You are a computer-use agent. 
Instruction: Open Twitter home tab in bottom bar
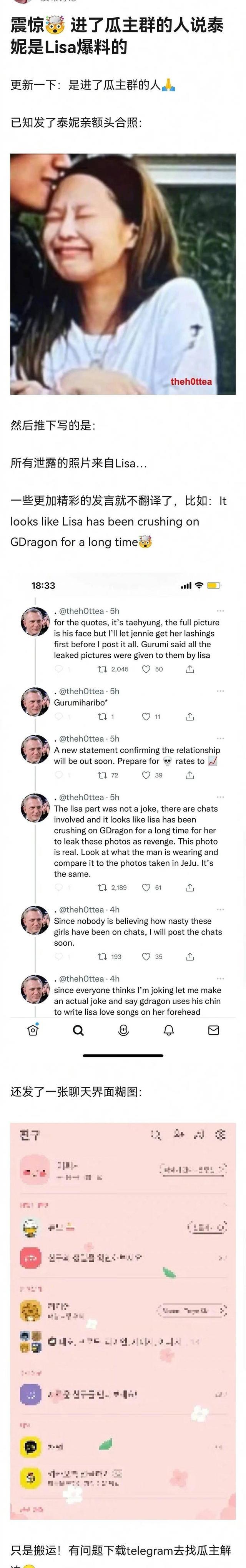coord(33,1030)
